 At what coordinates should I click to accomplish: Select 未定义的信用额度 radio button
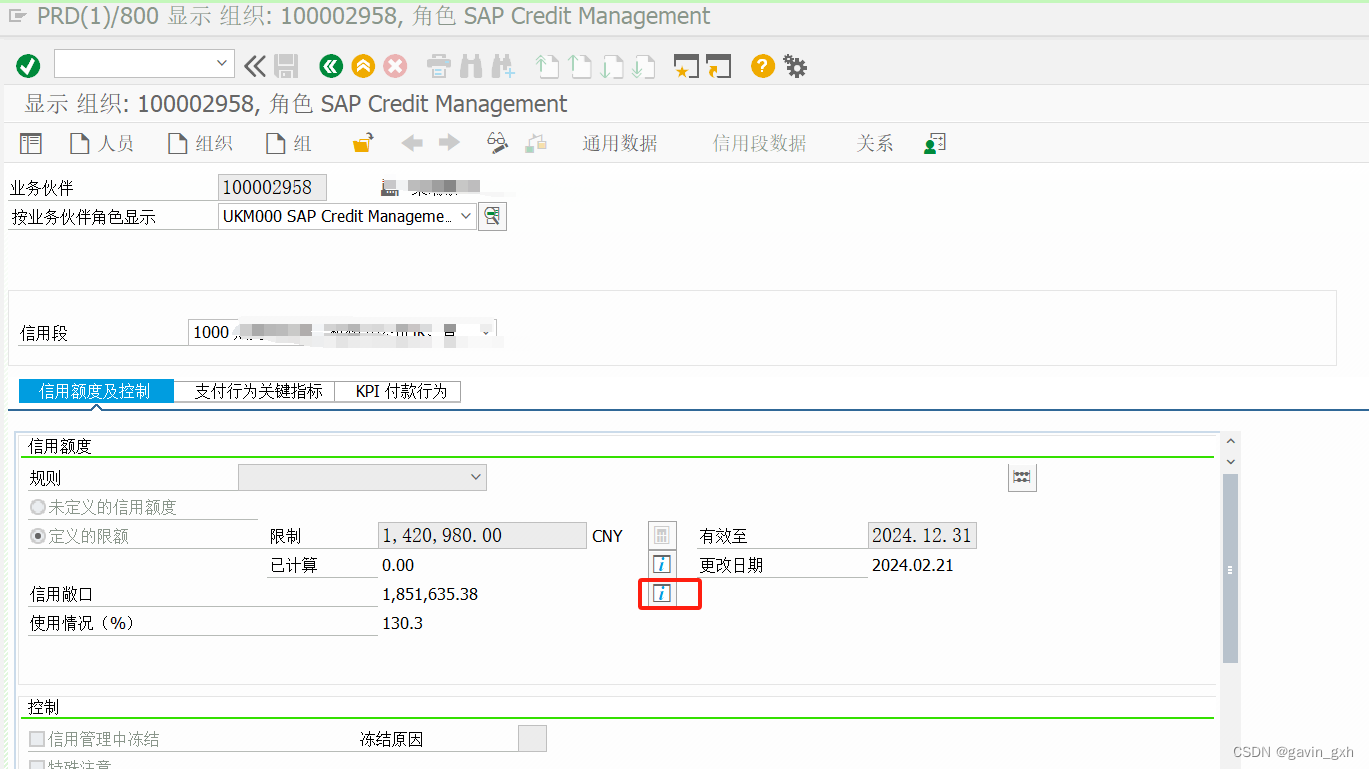[38, 507]
